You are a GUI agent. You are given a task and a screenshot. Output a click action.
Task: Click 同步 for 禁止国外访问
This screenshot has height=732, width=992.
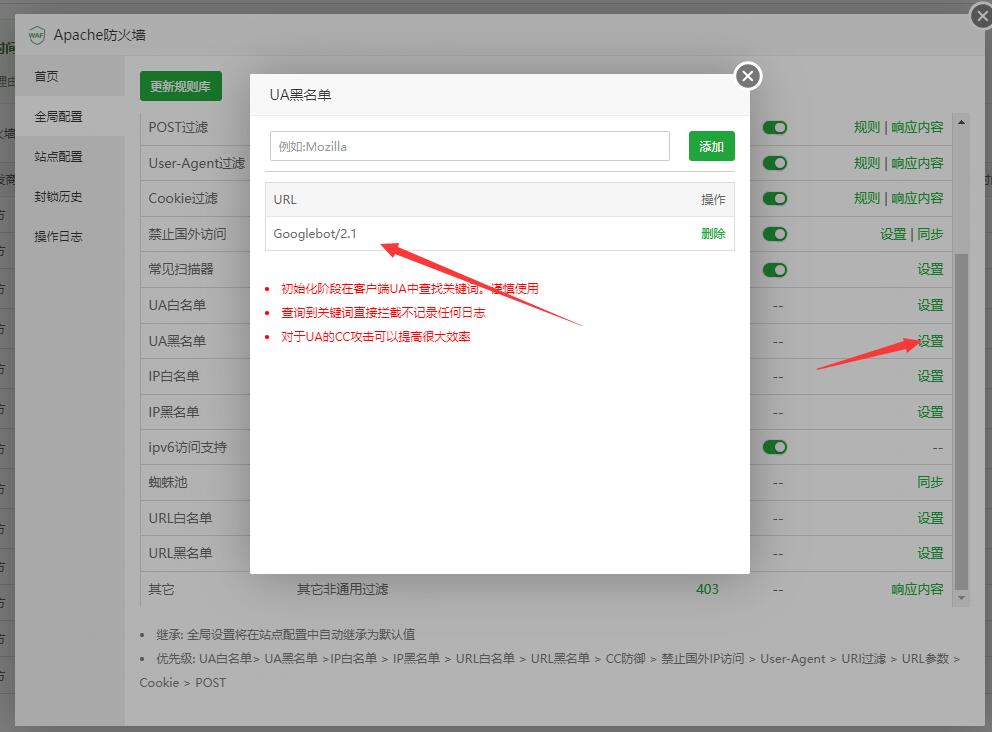(x=931, y=234)
